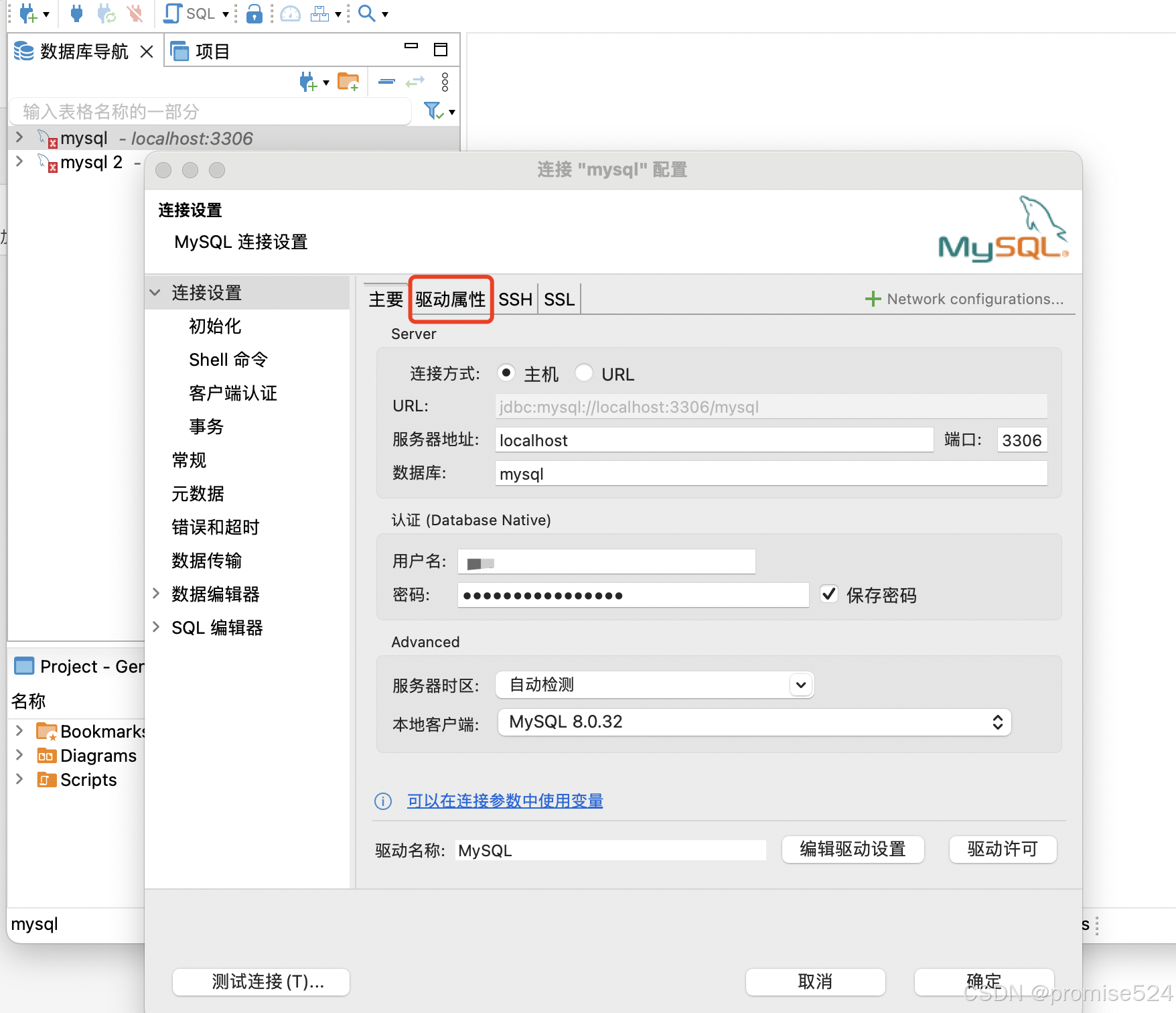Click the new folder icon in navigator toolbar
The image size is (1176, 1013).
pos(348,82)
